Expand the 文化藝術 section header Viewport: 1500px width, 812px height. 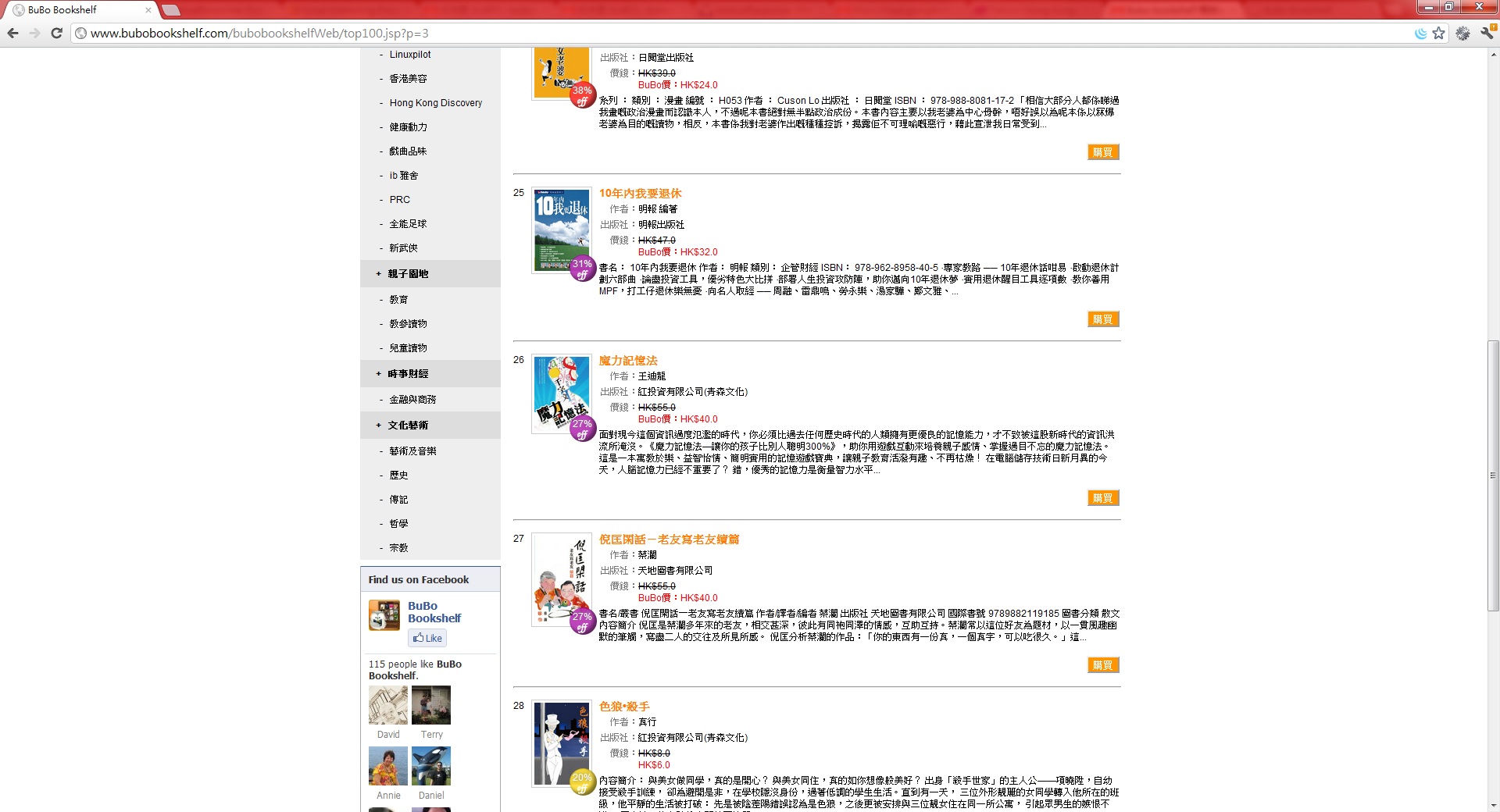coord(430,426)
